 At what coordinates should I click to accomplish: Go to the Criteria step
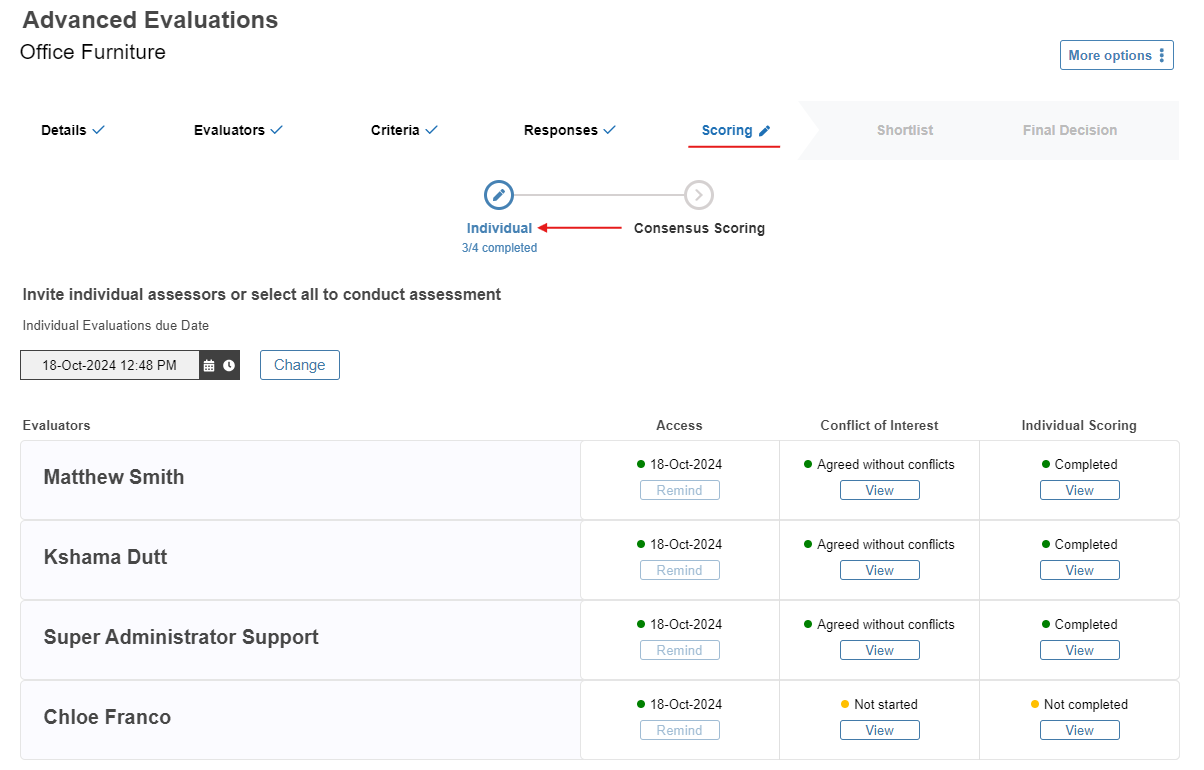[405, 130]
